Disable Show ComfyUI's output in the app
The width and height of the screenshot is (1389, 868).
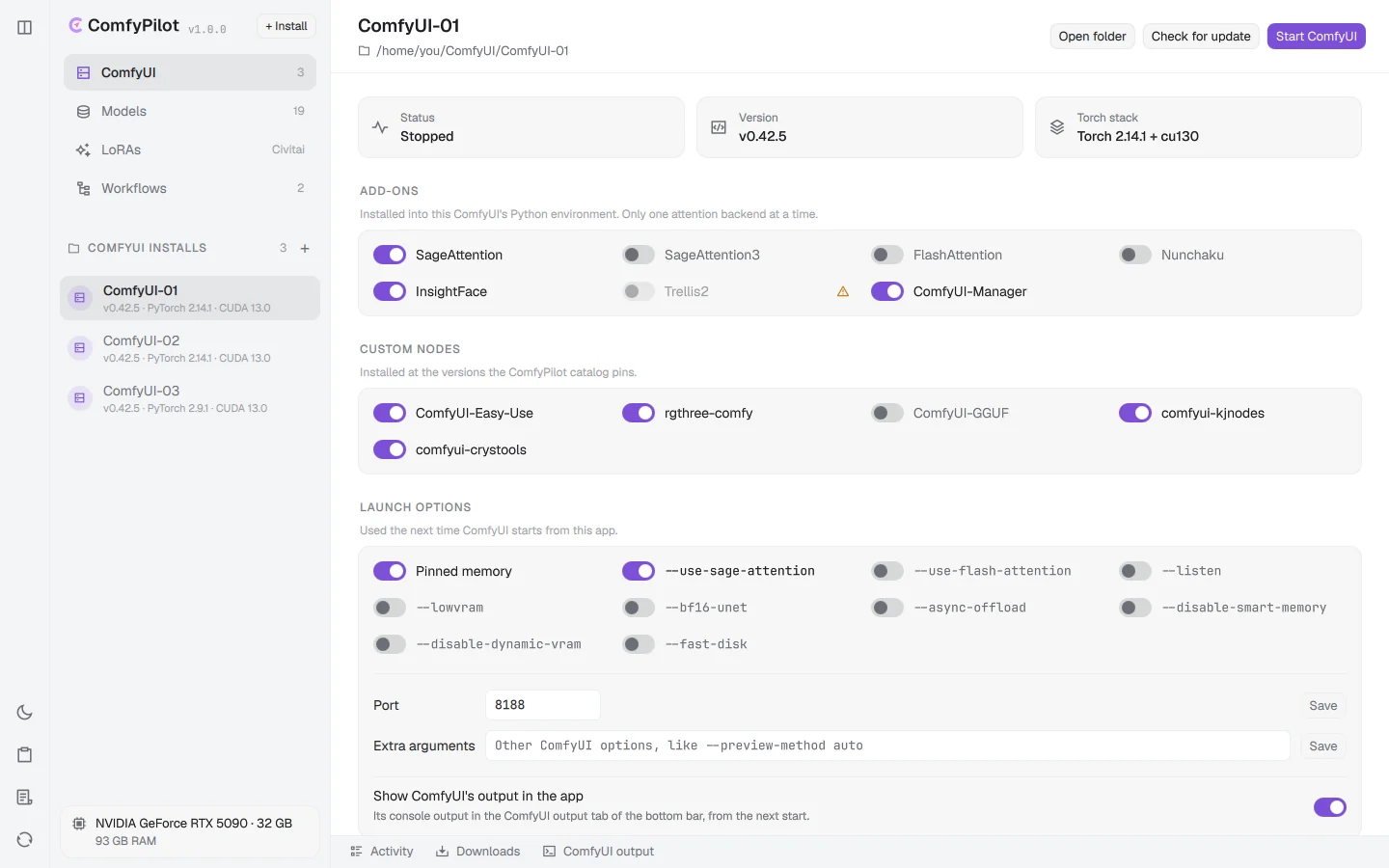pyautogui.click(x=1330, y=807)
